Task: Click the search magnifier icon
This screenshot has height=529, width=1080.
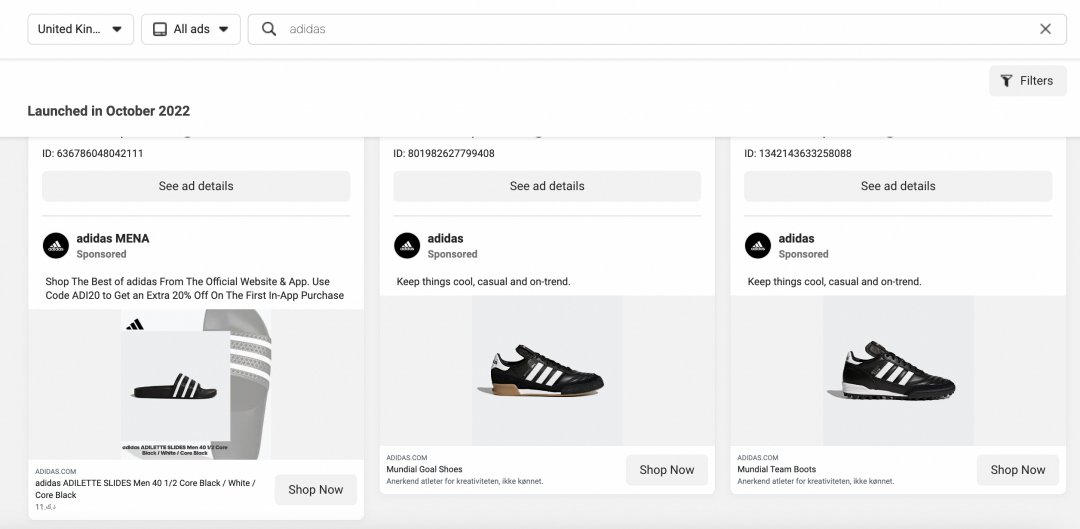Action: pyautogui.click(x=269, y=29)
